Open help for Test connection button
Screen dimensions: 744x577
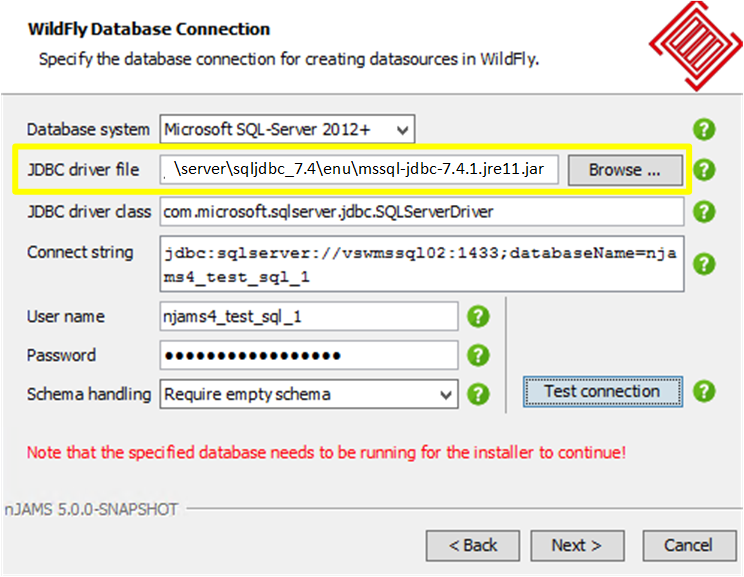click(x=704, y=391)
